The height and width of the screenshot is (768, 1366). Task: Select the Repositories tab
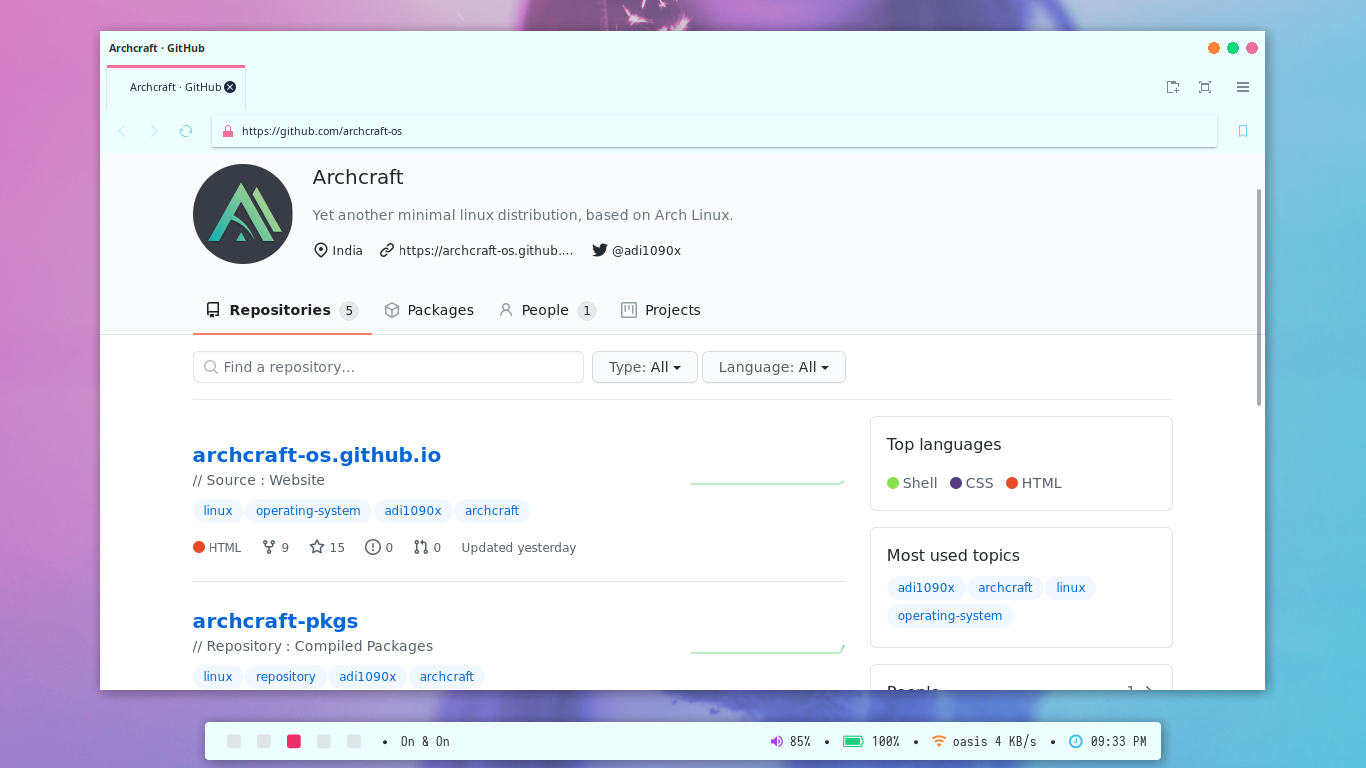click(282, 310)
